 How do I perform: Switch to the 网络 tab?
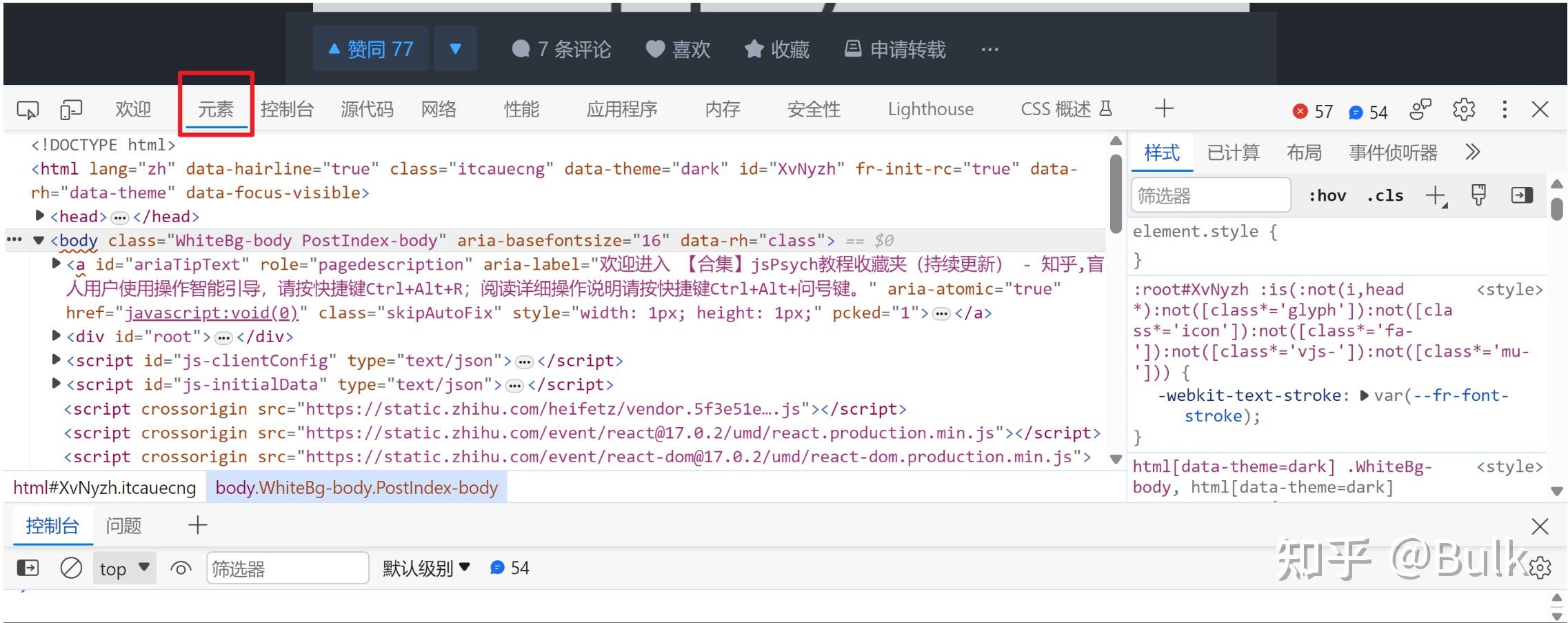[439, 109]
